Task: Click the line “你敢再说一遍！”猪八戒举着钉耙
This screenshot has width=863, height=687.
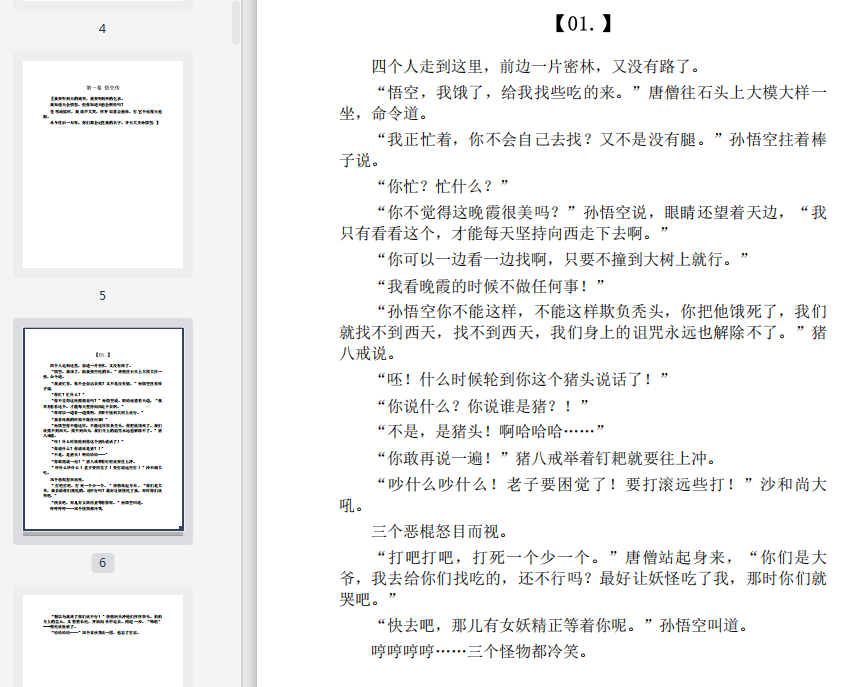Action: (547, 459)
